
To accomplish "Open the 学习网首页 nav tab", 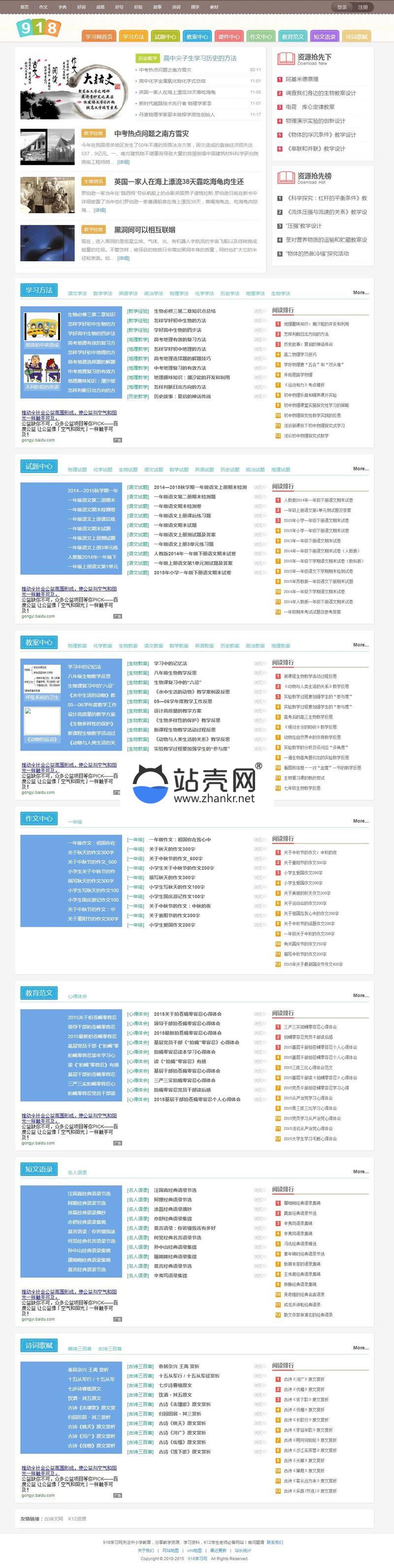I will [98, 36].
